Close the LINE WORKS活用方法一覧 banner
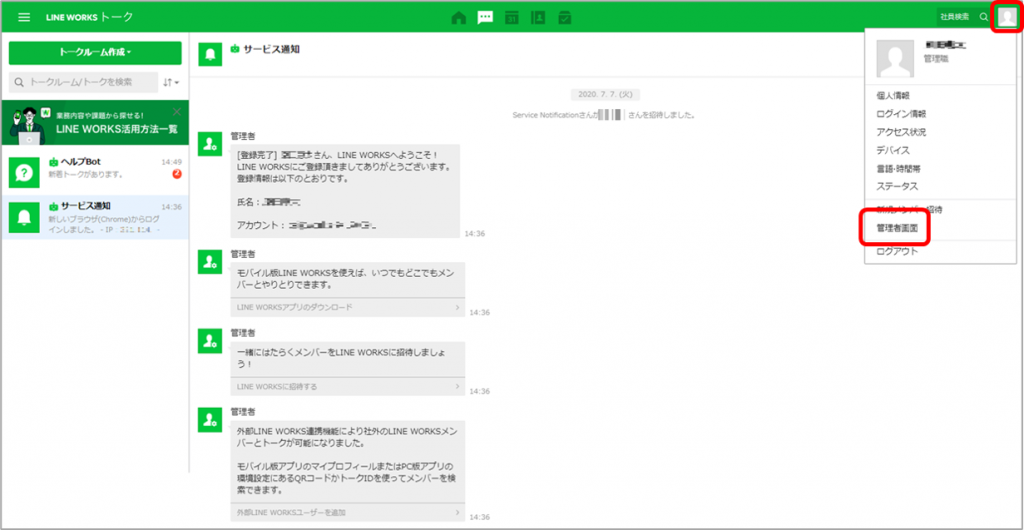The image size is (1024, 530). point(177,112)
